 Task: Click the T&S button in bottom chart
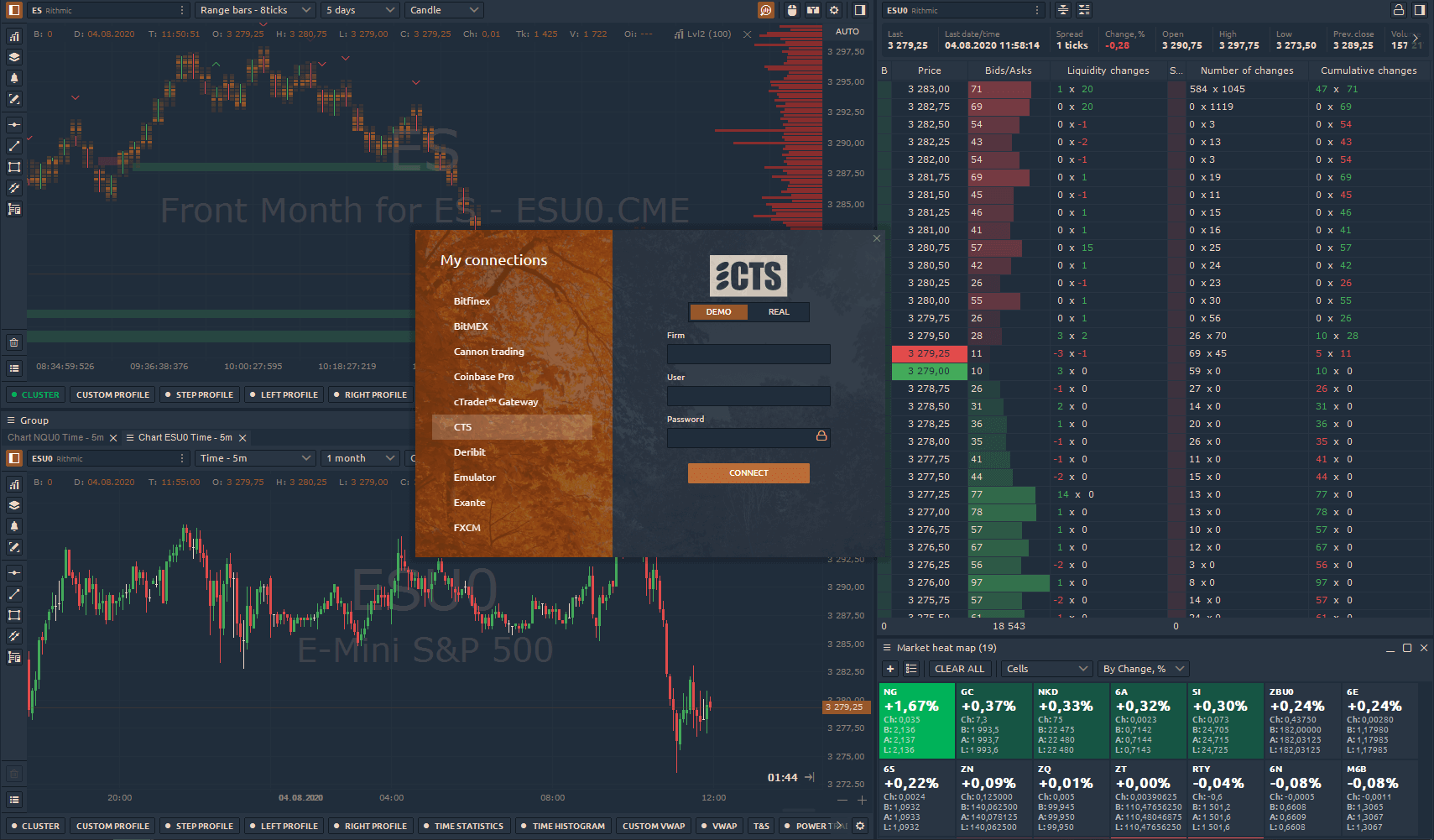761,826
